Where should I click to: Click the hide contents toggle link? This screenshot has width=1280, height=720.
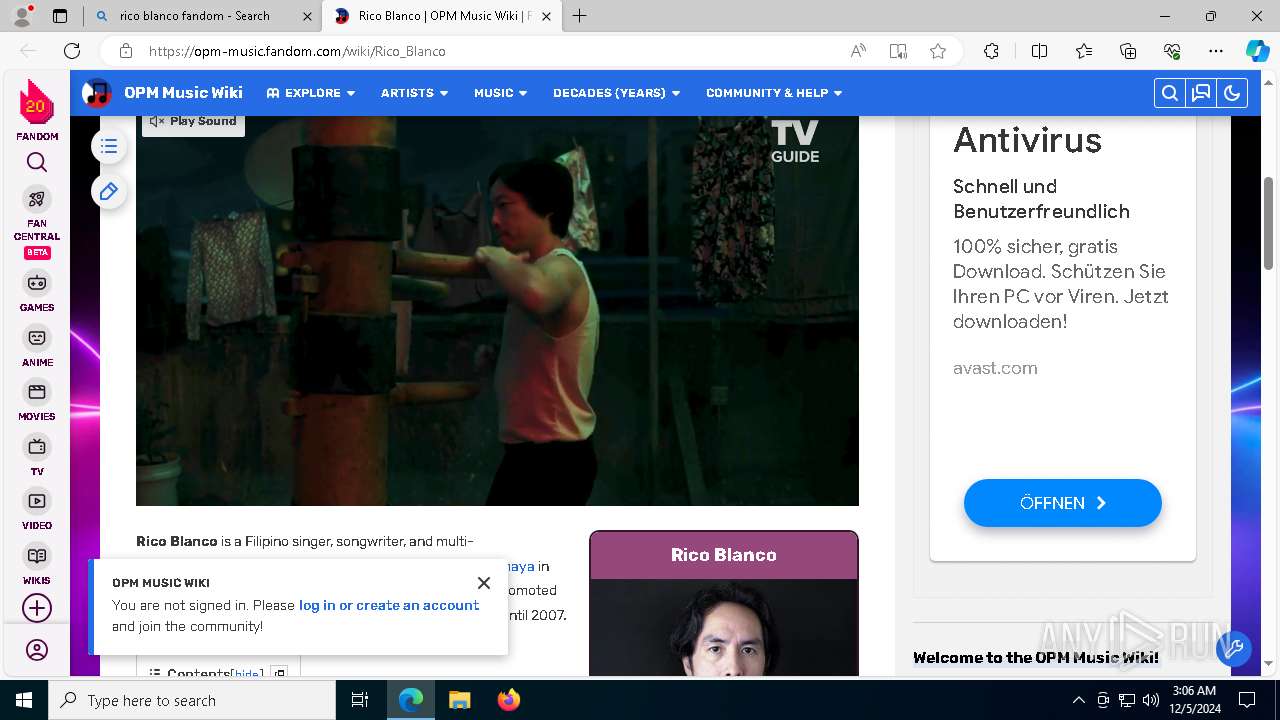248,674
